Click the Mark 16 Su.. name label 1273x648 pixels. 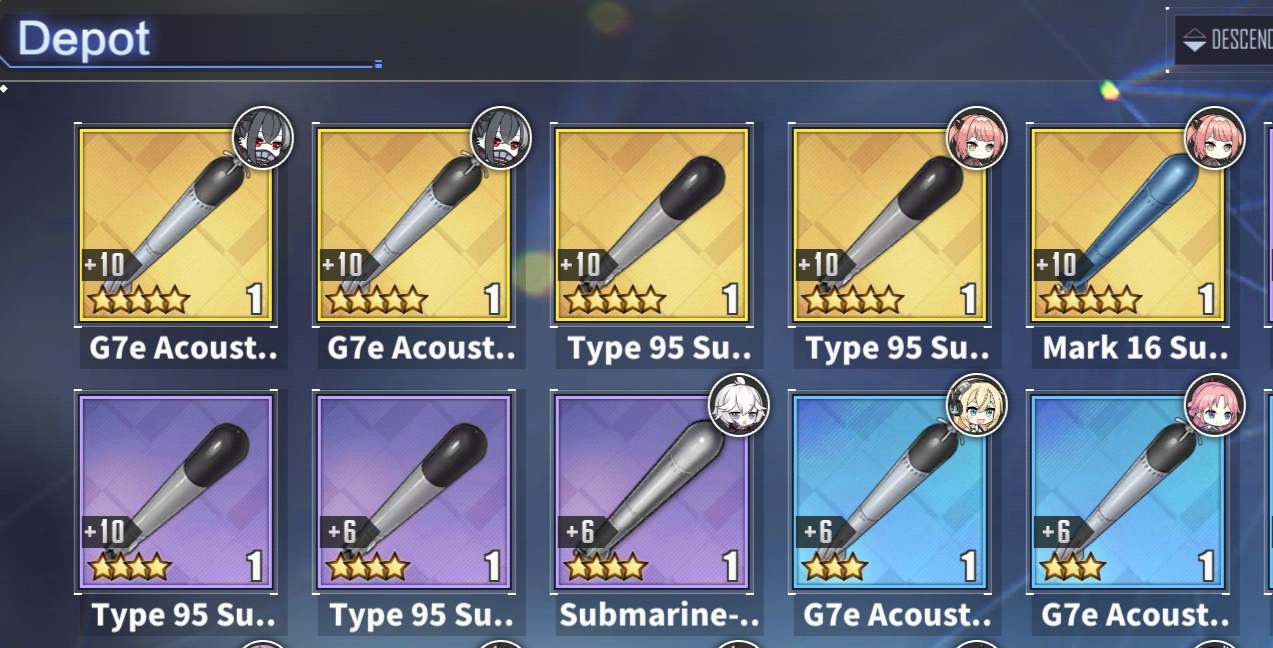1135,348
